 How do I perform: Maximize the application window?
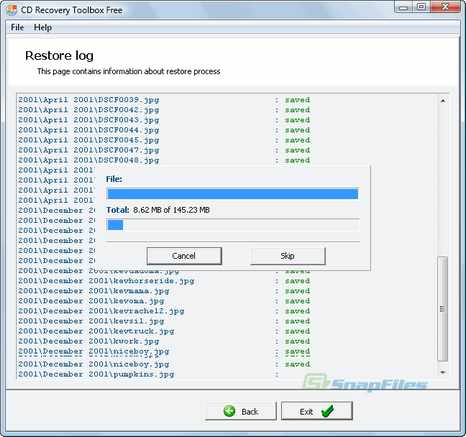[x=422, y=7]
